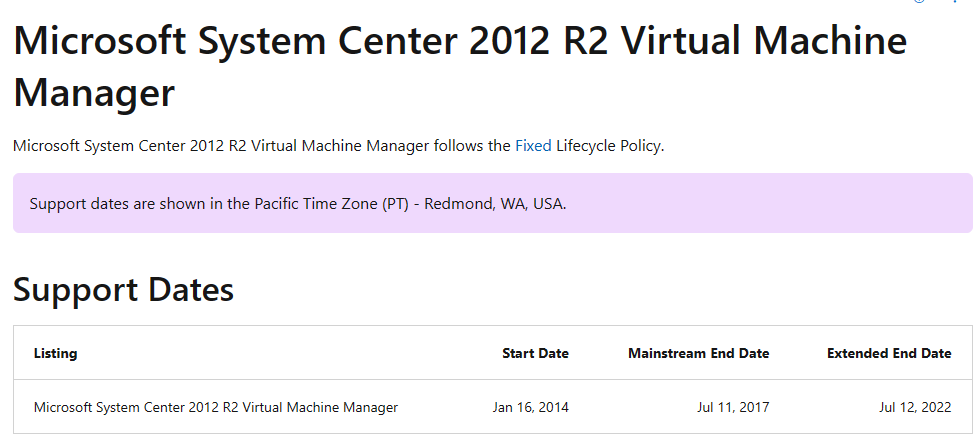Click the word Support in the Support Dates heading

click(75, 290)
